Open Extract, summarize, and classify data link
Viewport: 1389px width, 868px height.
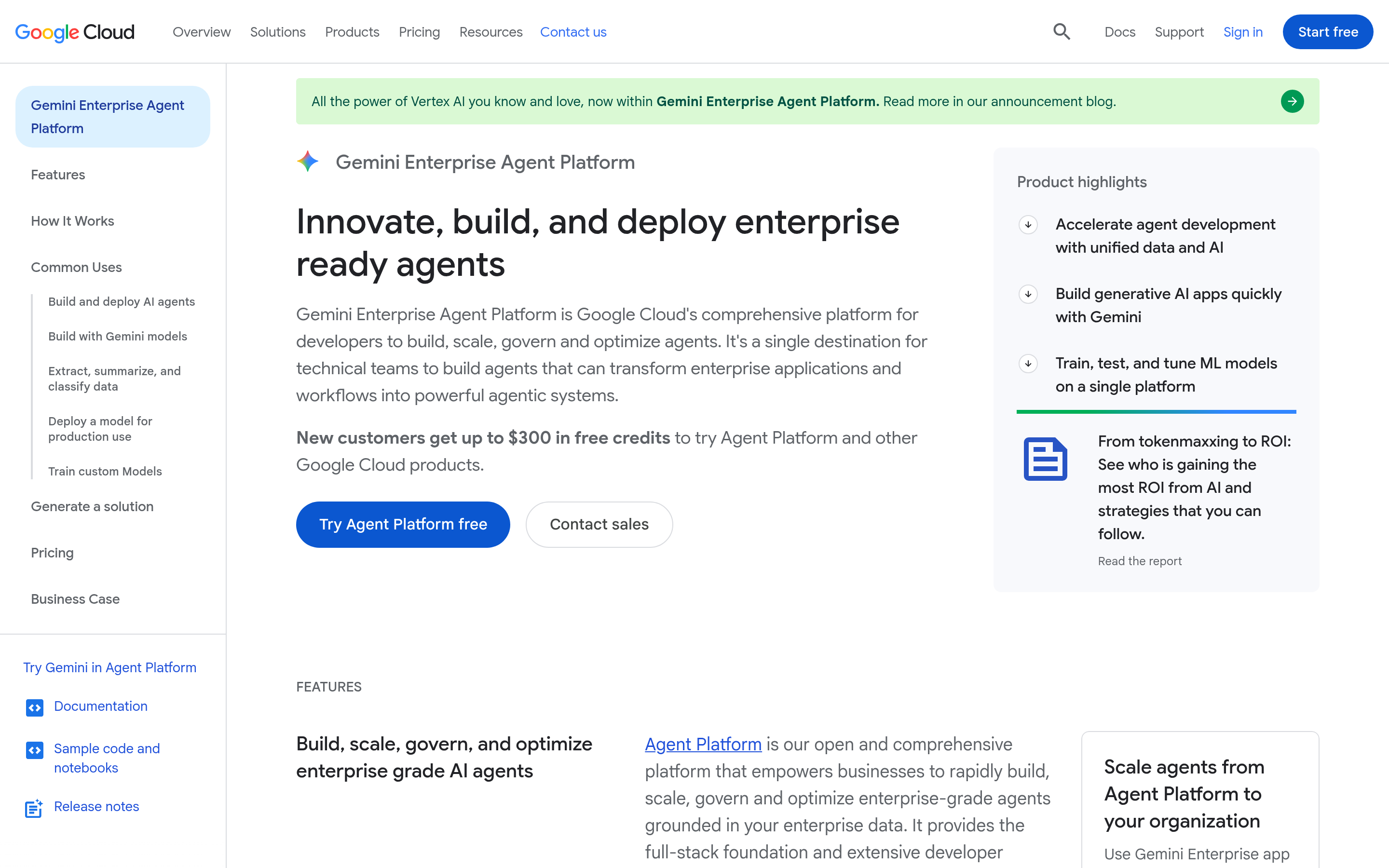tap(115, 379)
